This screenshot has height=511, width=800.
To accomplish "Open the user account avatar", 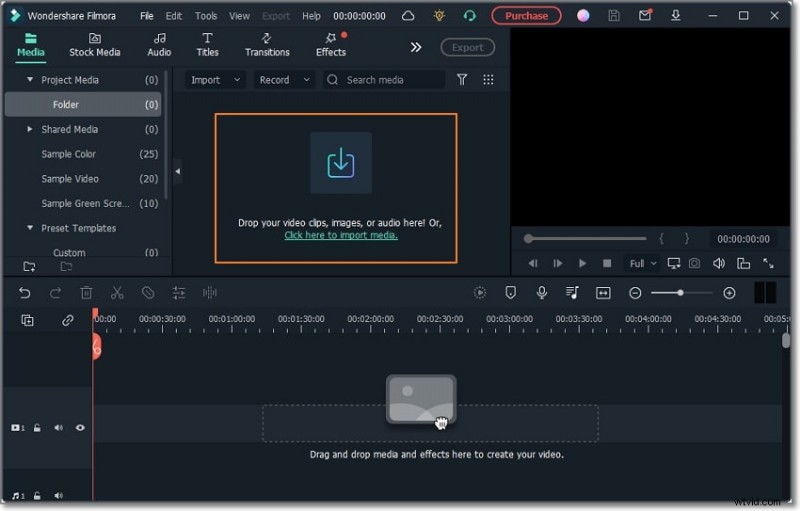I will pos(583,16).
